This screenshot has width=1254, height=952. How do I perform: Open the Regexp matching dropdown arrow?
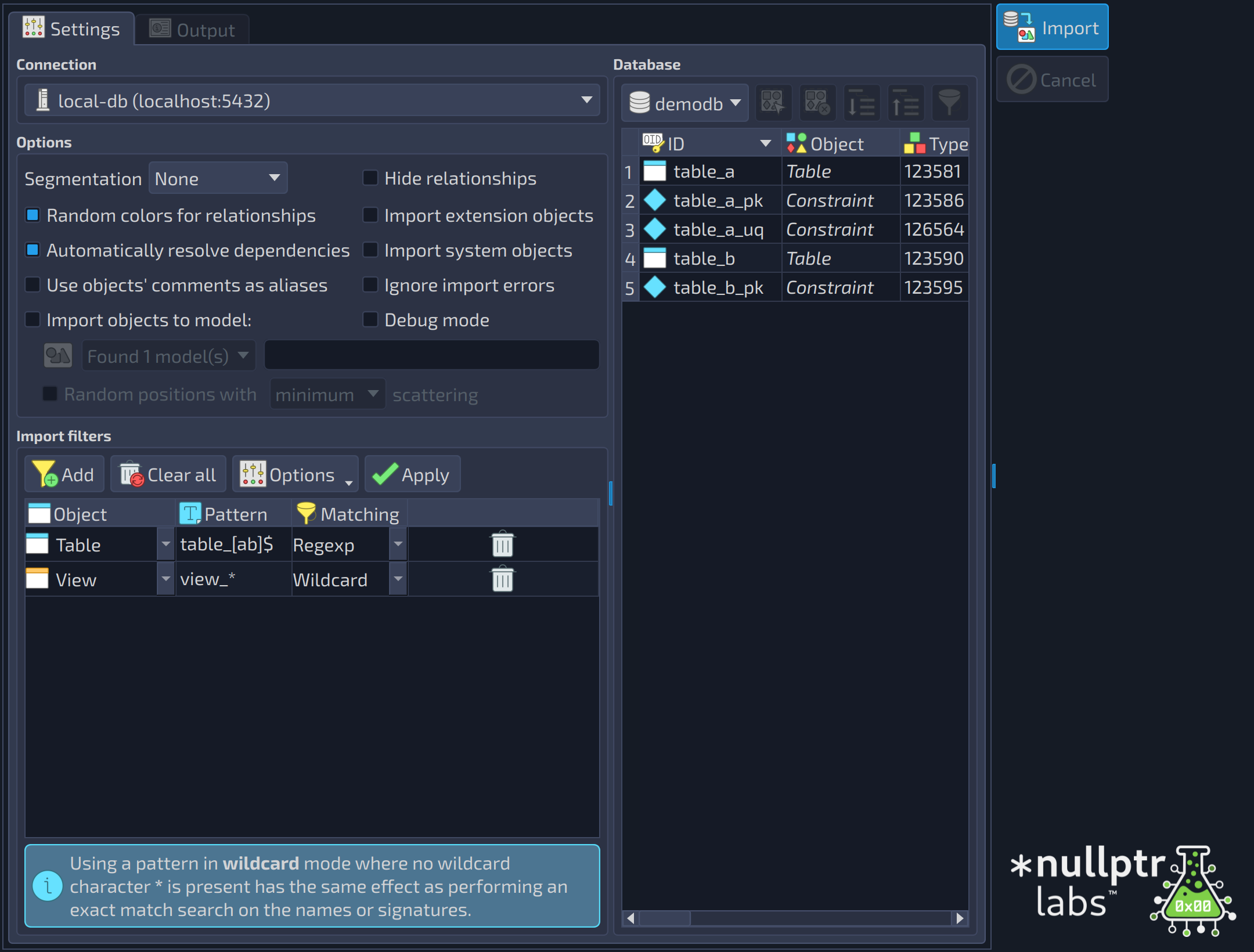(x=398, y=544)
